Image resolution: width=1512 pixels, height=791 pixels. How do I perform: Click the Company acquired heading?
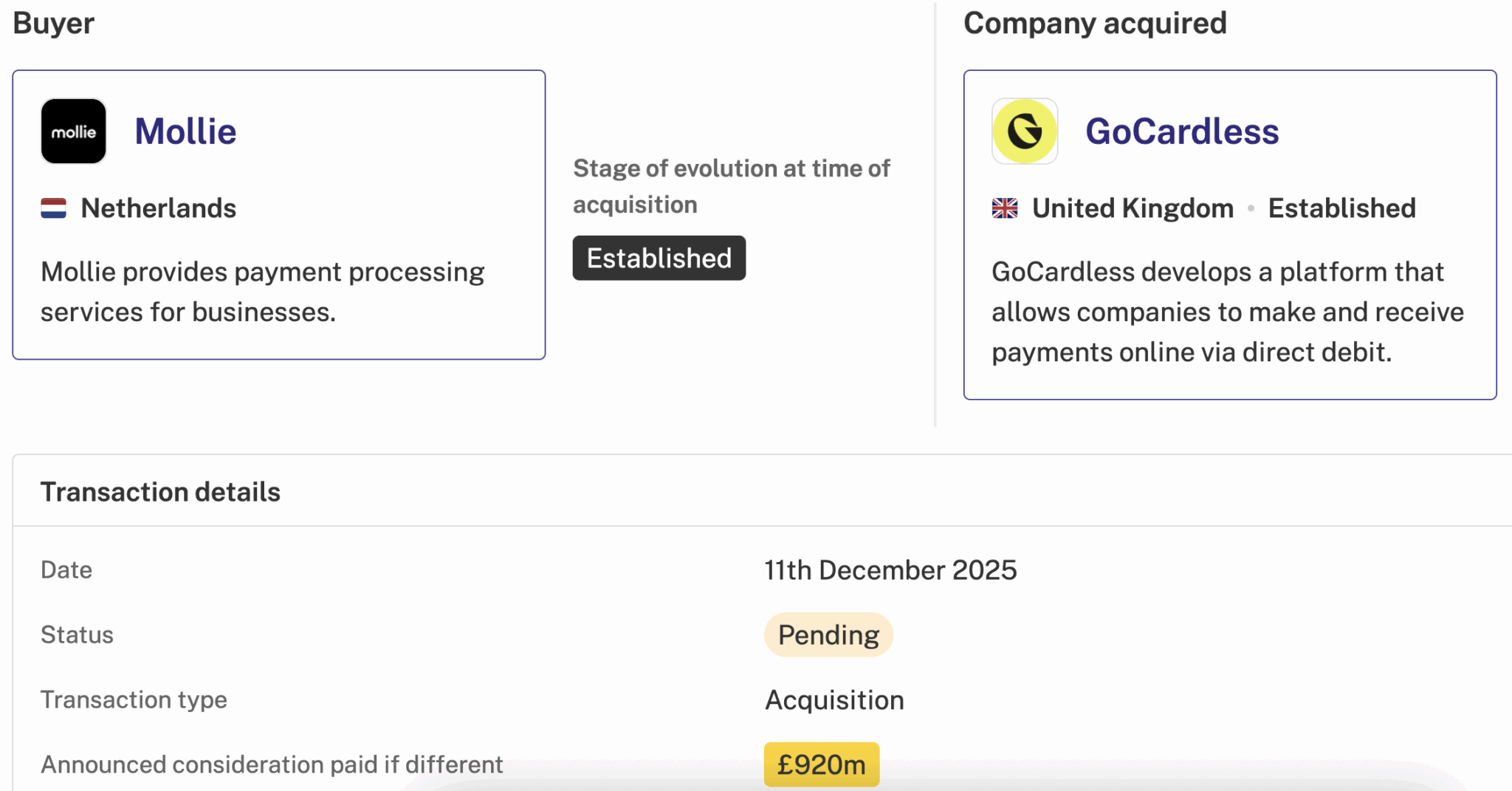click(1095, 24)
